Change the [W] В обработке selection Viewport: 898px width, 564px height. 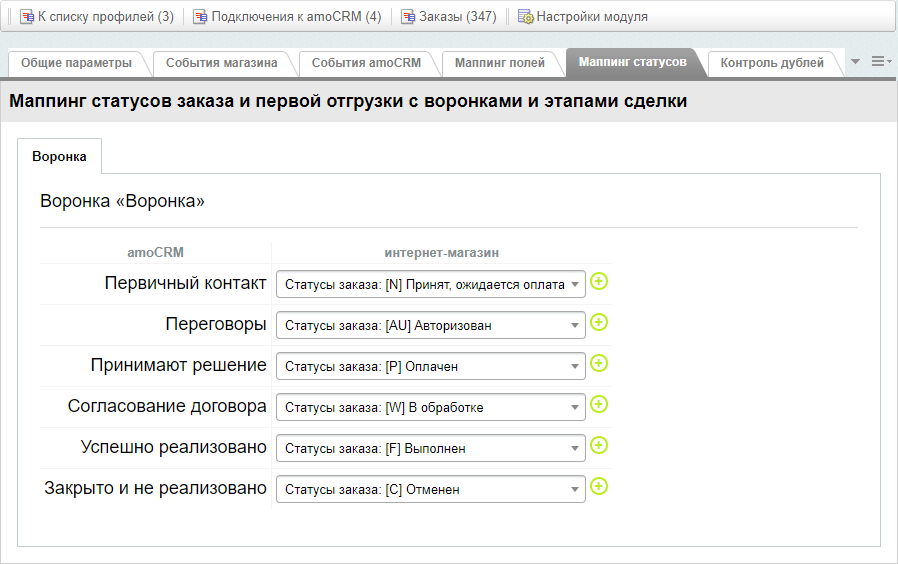coord(430,408)
